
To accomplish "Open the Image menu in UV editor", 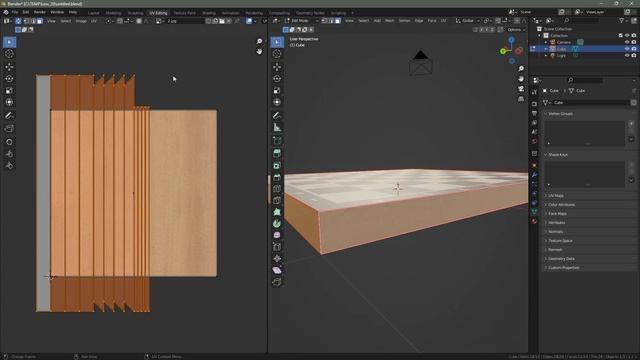I will coord(81,21).
